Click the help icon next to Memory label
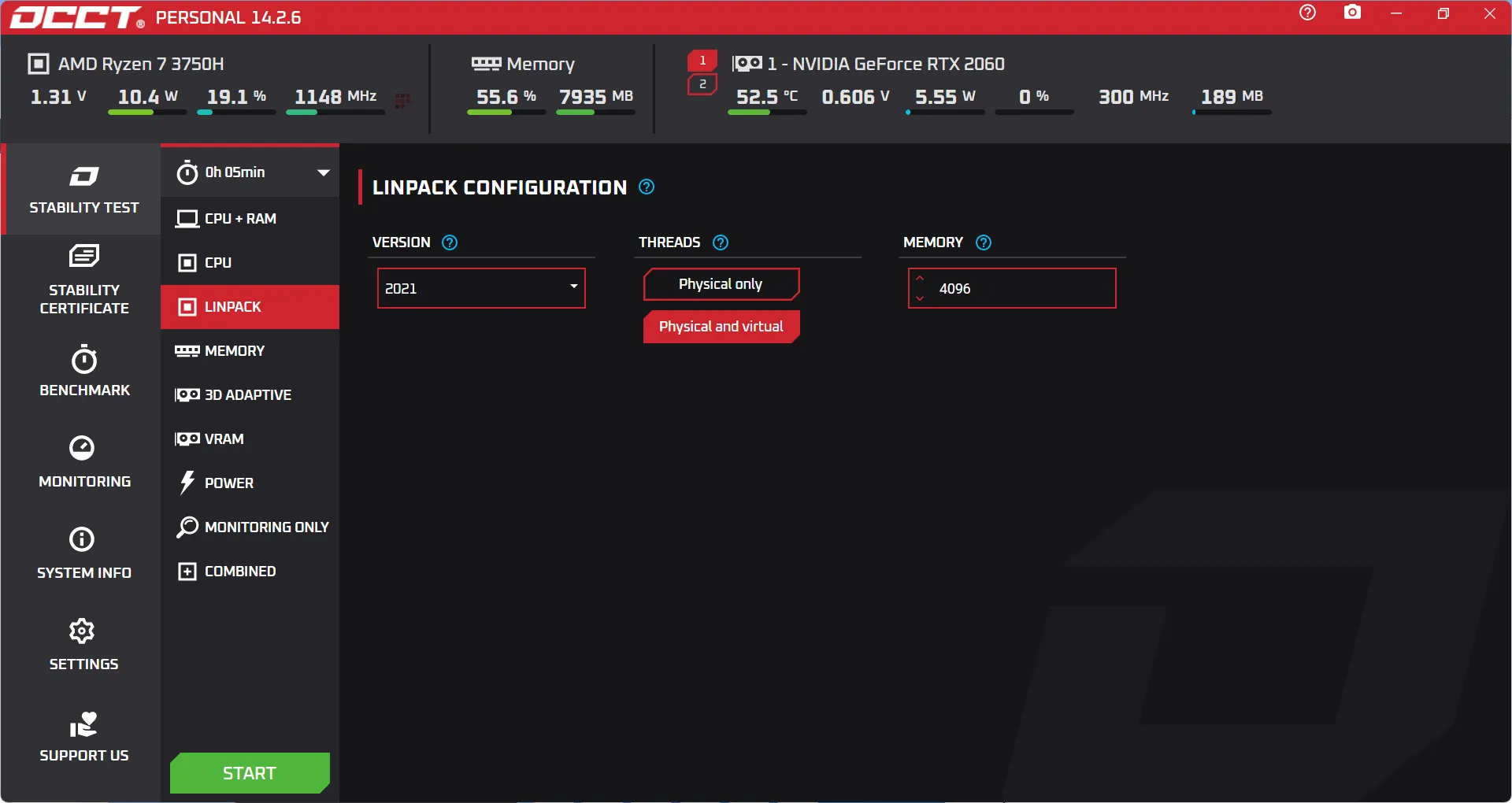This screenshot has height=803, width=1512. pyautogui.click(x=984, y=242)
